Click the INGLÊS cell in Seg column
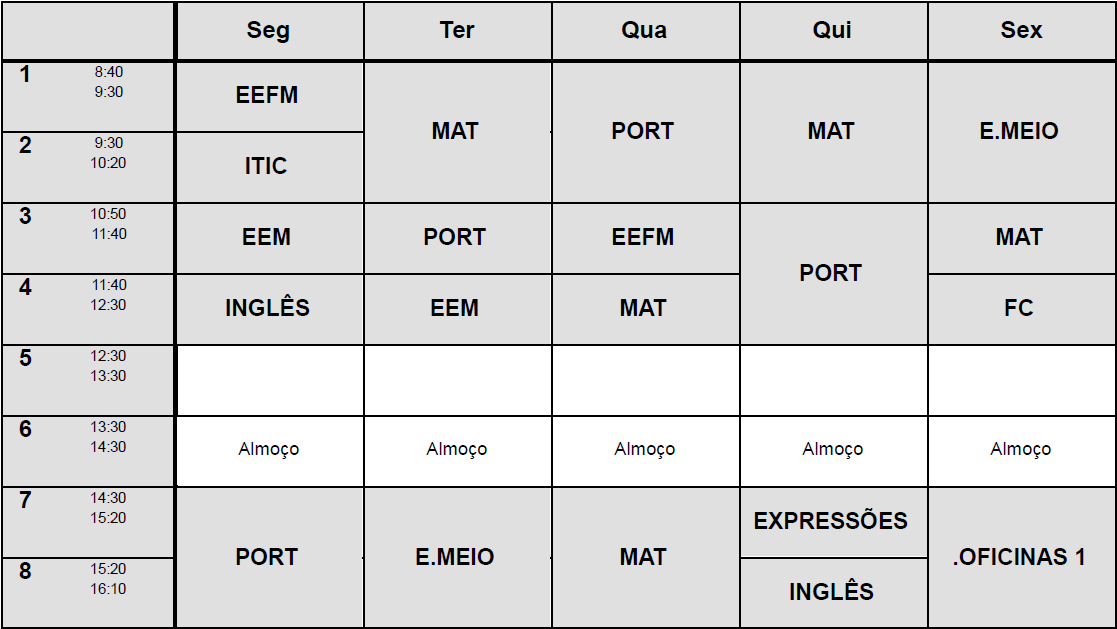Viewport: 1117px width, 629px height. (x=267, y=308)
